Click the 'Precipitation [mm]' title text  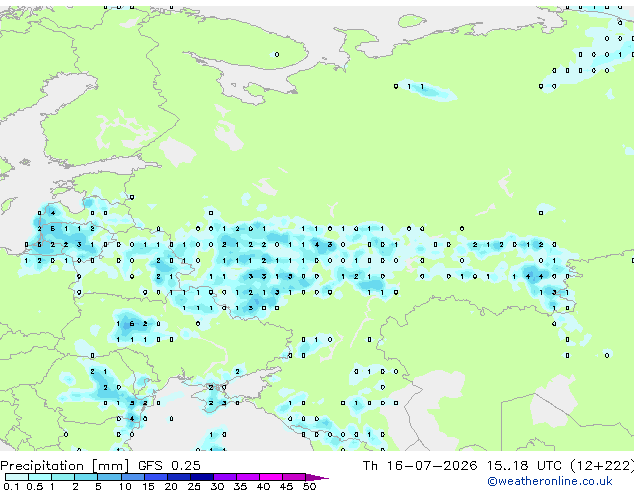pos(65,466)
